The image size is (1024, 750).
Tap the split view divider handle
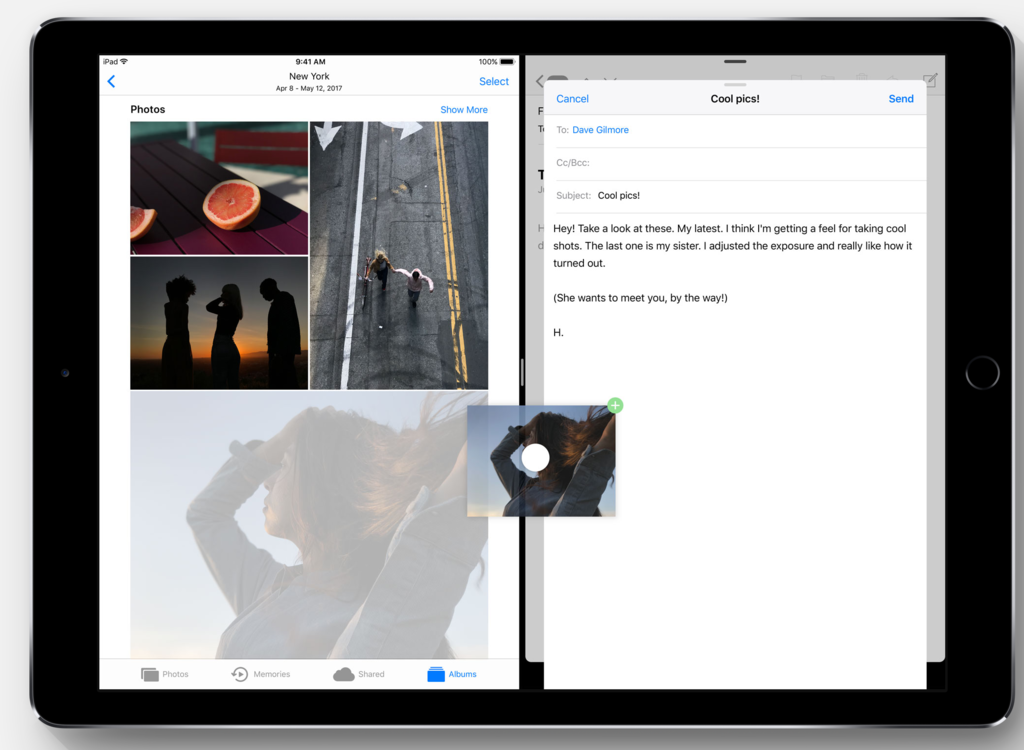pos(522,372)
